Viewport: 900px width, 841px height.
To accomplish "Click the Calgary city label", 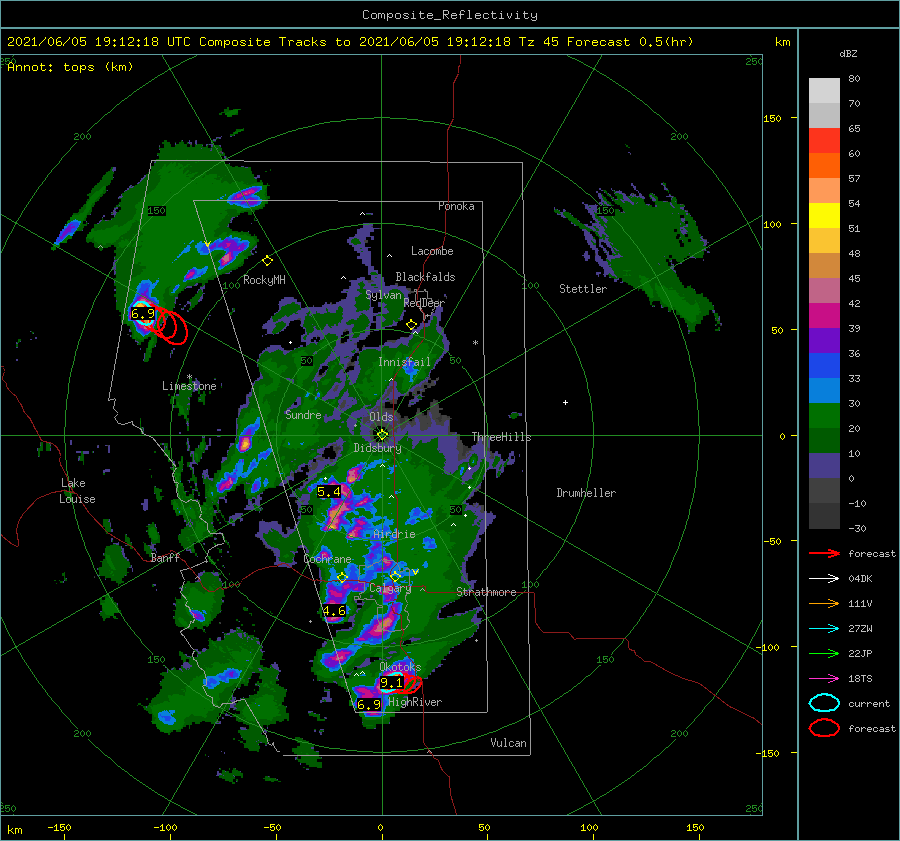I will tap(390, 588).
